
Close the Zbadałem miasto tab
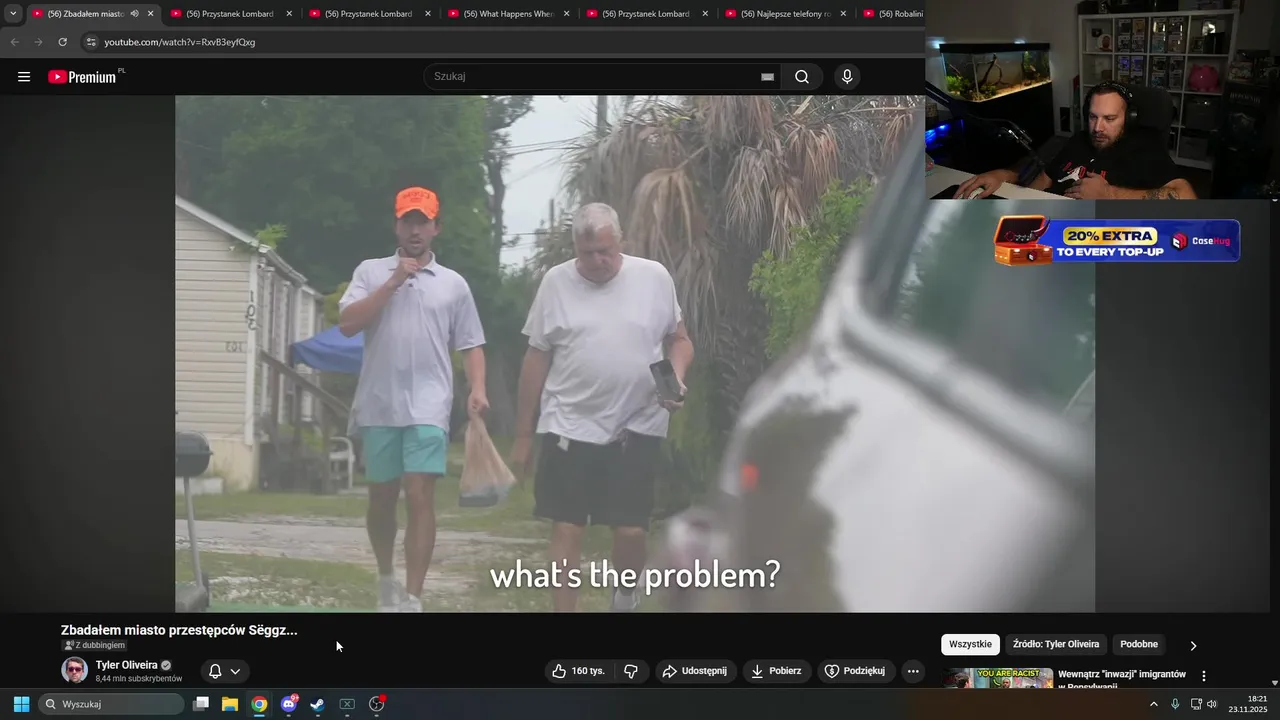coord(151,14)
